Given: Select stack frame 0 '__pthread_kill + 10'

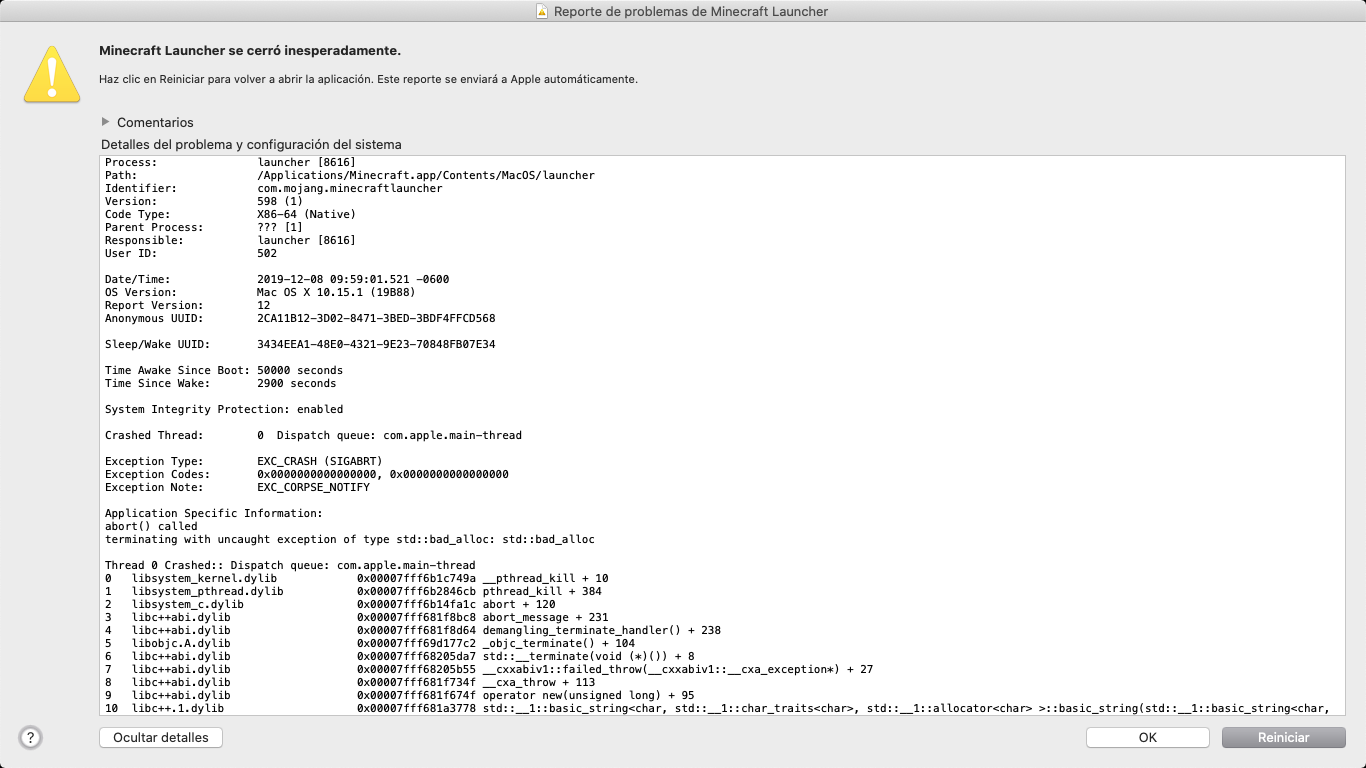Looking at the screenshot, I should 357,578.
